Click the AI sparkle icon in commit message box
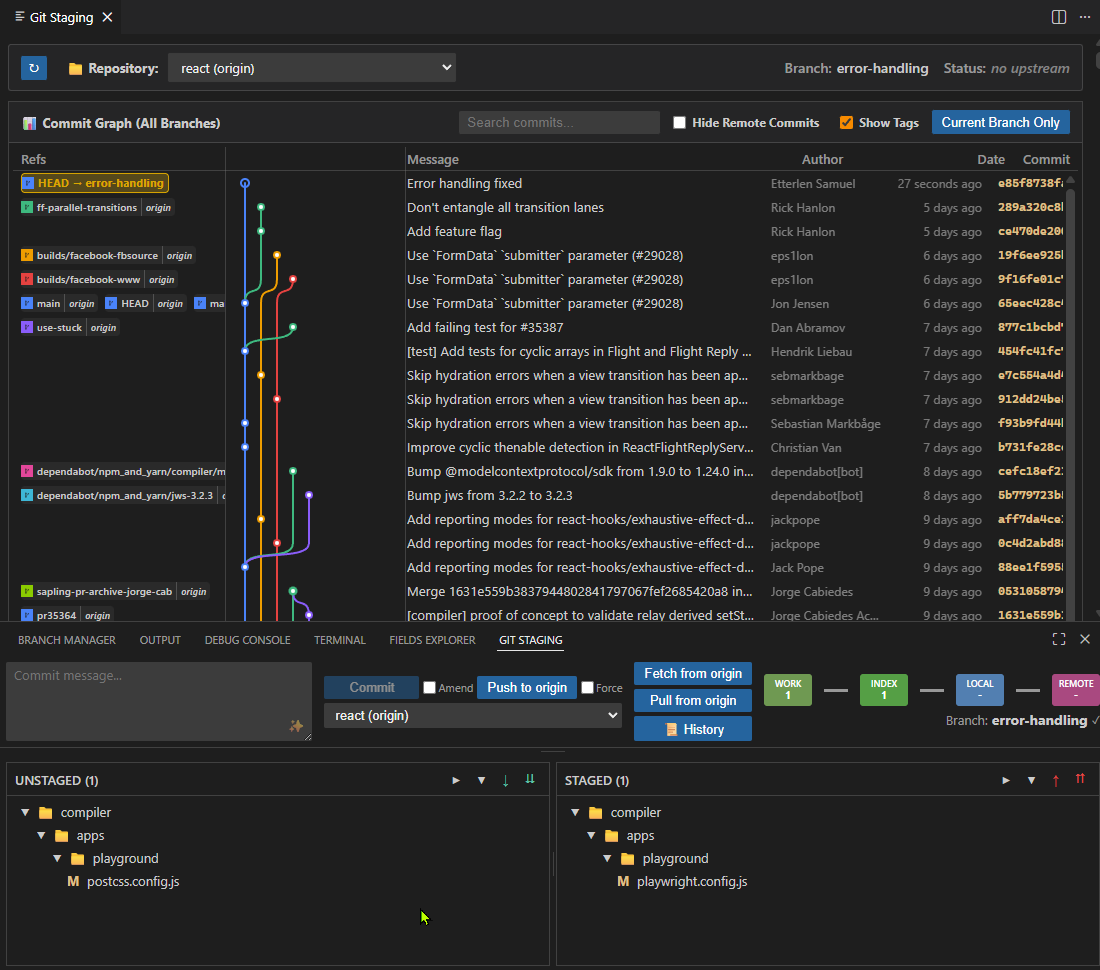This screenshot has height=970, width=1100. (296, 726)
